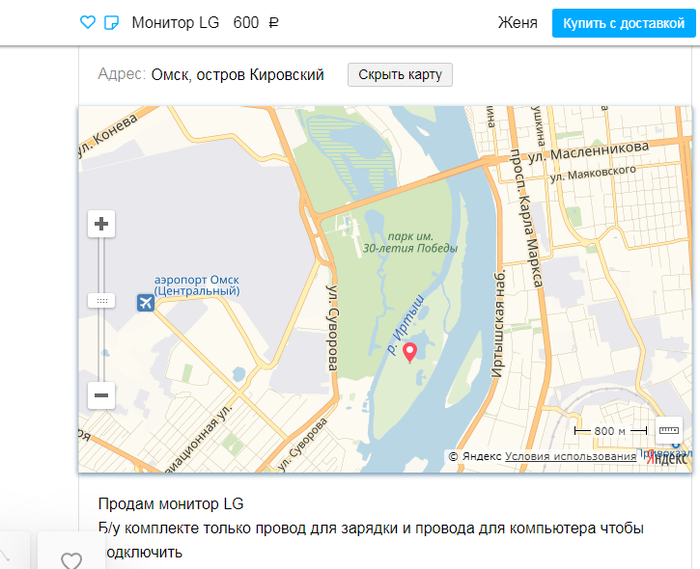Click the Omsk airport plane icon
This screenshot has width=700, height=569.
pyautogui.click(x=146, y=303)
